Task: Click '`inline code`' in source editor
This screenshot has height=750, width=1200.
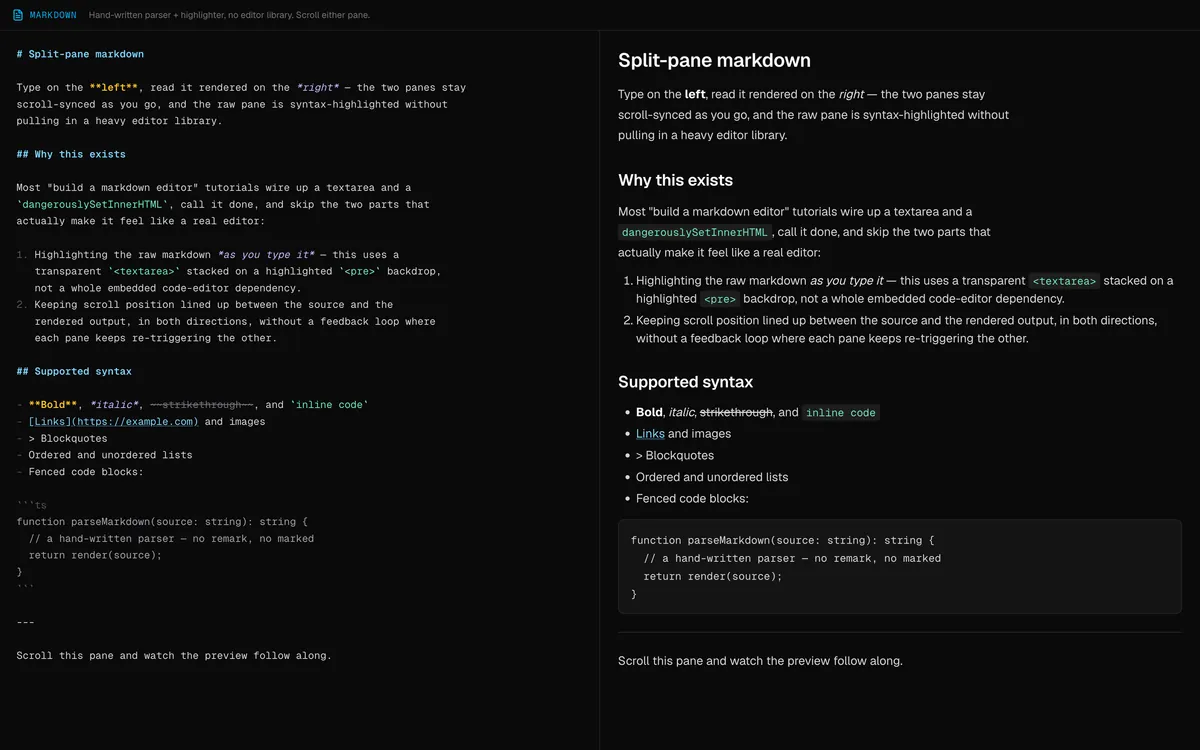Action: [x=329, y=404]
